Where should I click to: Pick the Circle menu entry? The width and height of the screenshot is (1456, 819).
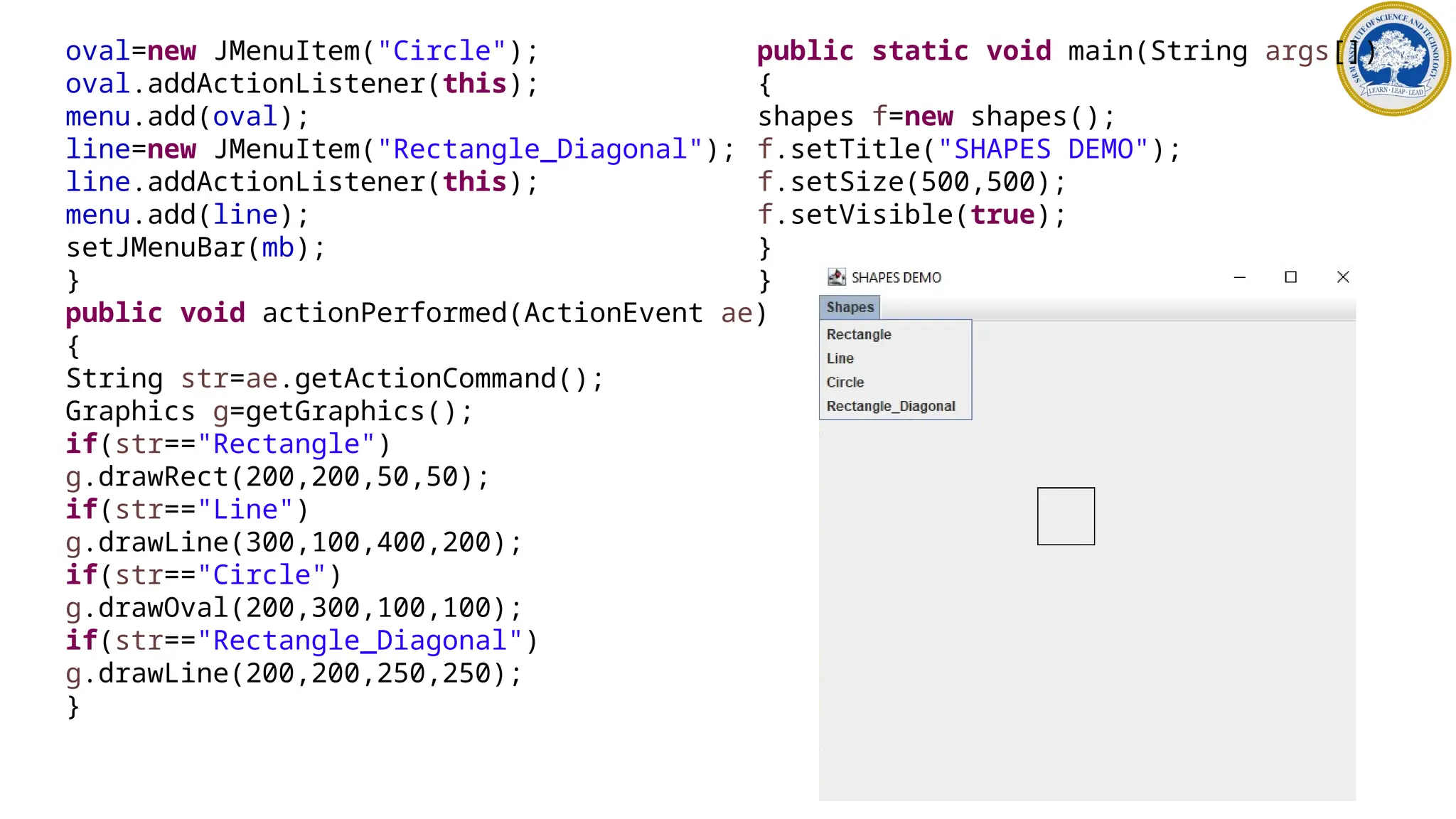click(845, 382)
